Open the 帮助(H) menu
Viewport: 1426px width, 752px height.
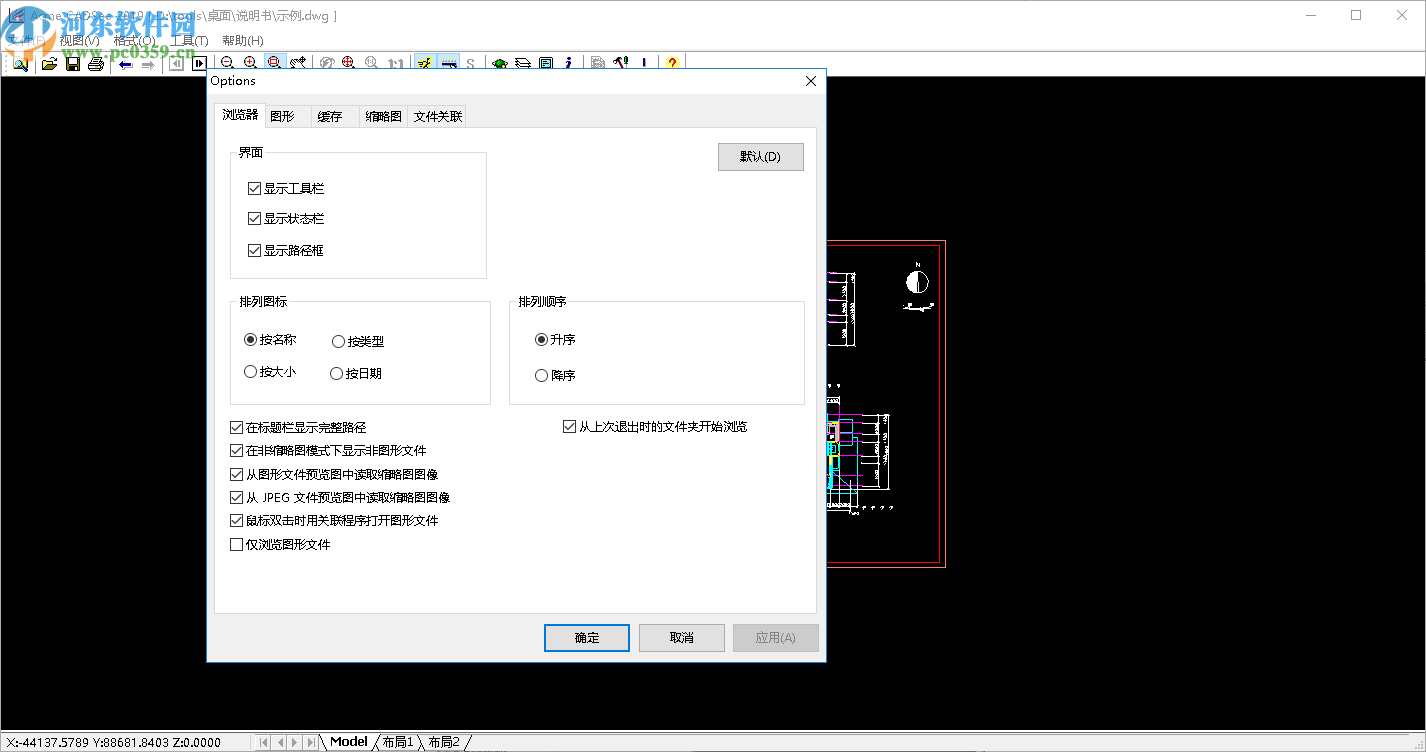tap(243, 41)
